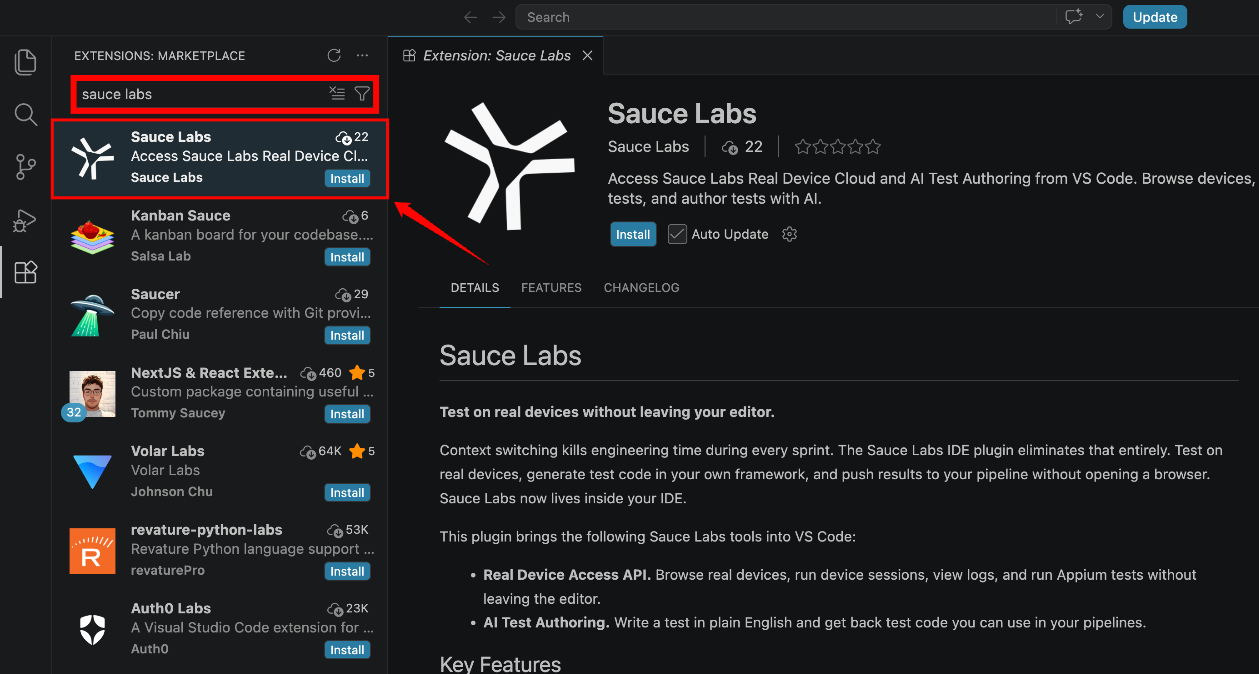Image resolution: width=1259 pixels, height=674 pixels.
Task: Install the revature-python-labs extension
Action: pos(347,571)
